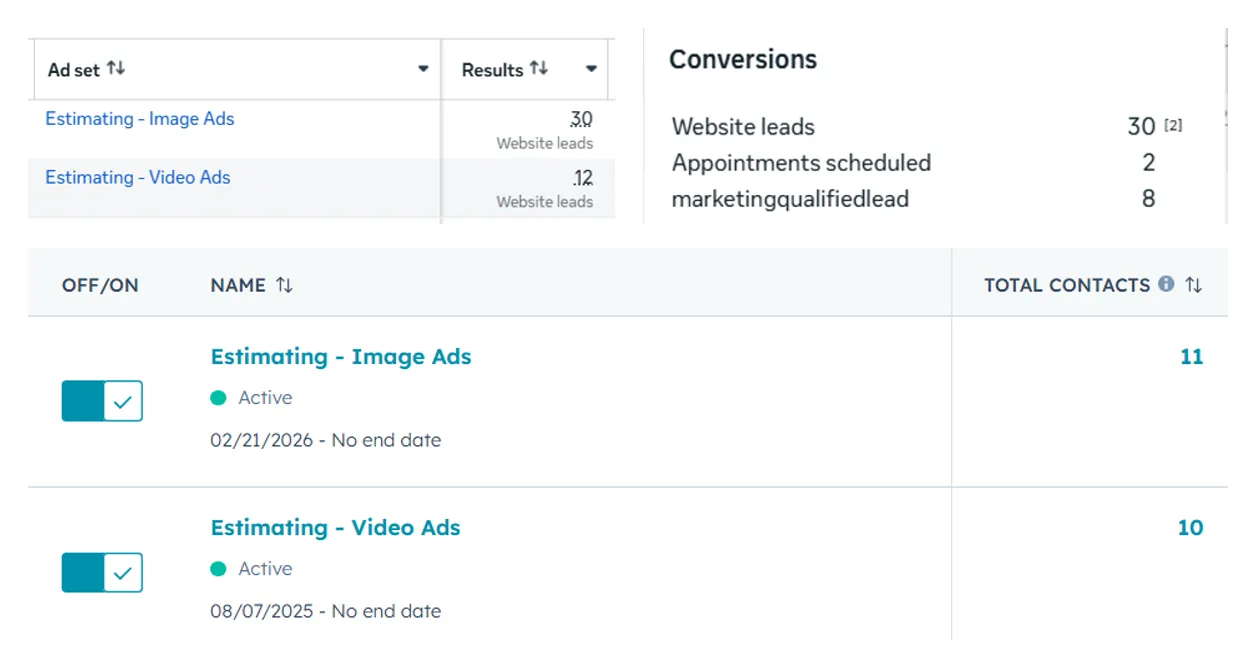Screen dimensions: 1256x668
Task: Open the 10 total contacts link
Action: pos(1190,528)
